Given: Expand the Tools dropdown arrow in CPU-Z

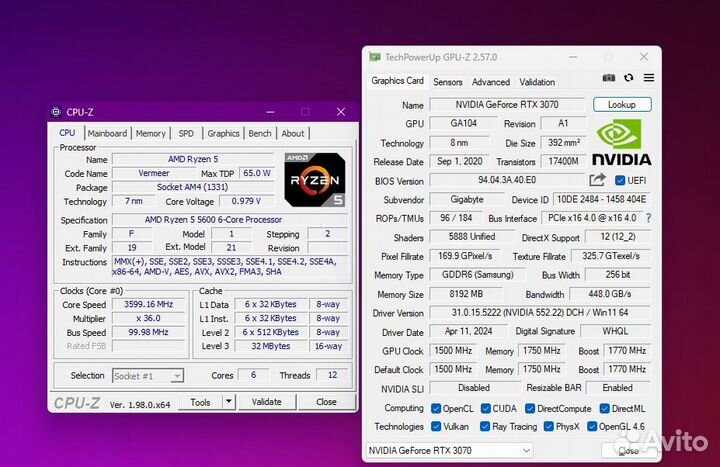Looking at the screenshot, I should tap(229, 402).
